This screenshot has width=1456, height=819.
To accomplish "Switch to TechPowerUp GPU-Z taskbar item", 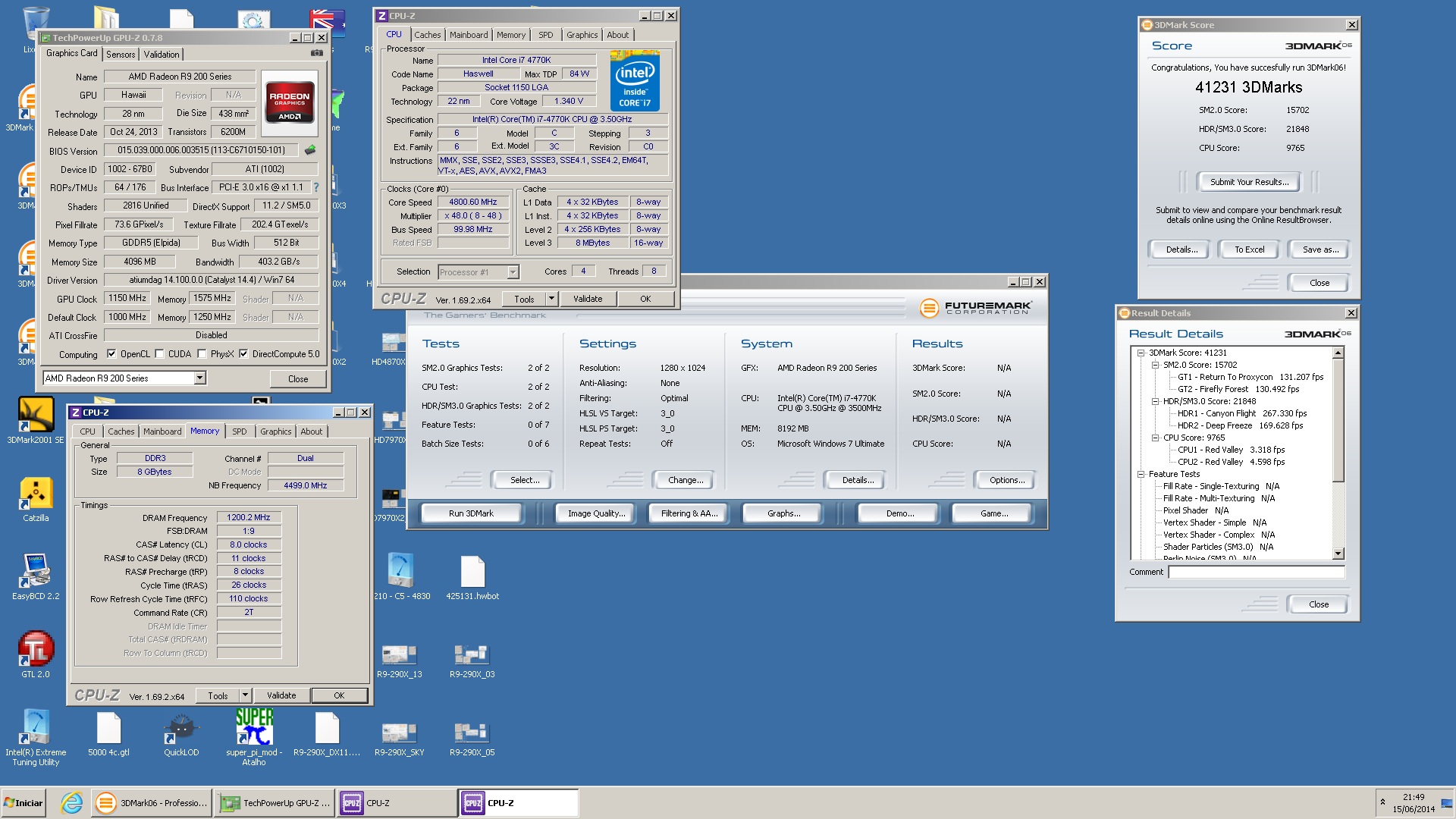I will pos(274,802).
